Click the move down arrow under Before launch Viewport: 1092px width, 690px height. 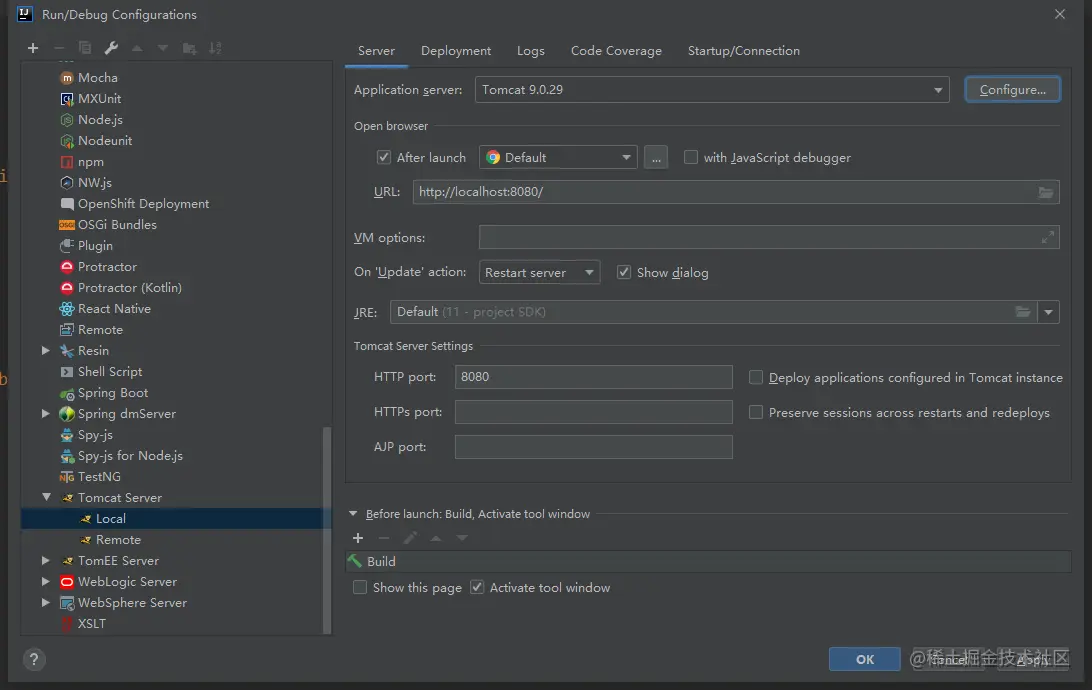click(462, 538)
